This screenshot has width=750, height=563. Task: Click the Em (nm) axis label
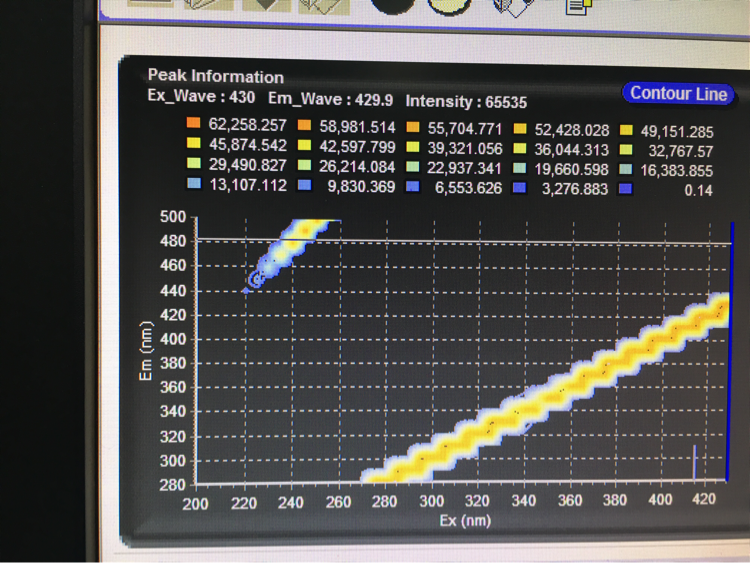(146, 351)
